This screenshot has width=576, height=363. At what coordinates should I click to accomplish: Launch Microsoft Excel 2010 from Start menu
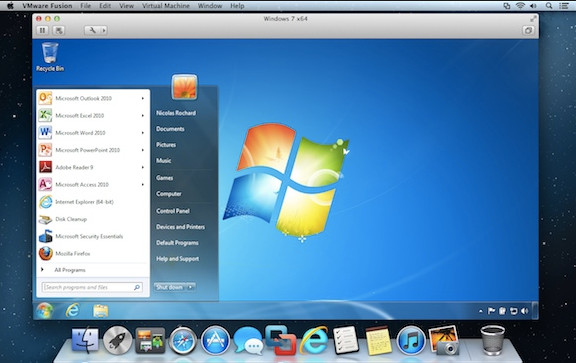tap(80, 116)
